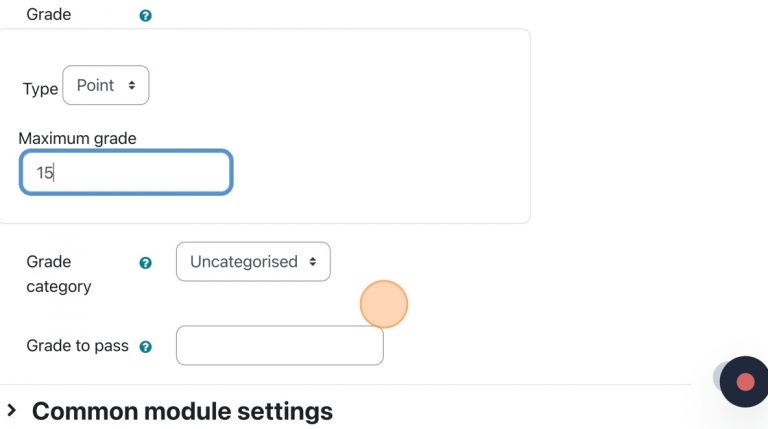768x429 pixels.
Task: Click into the Grade to pass field
Action: click(x=279, y=346)
